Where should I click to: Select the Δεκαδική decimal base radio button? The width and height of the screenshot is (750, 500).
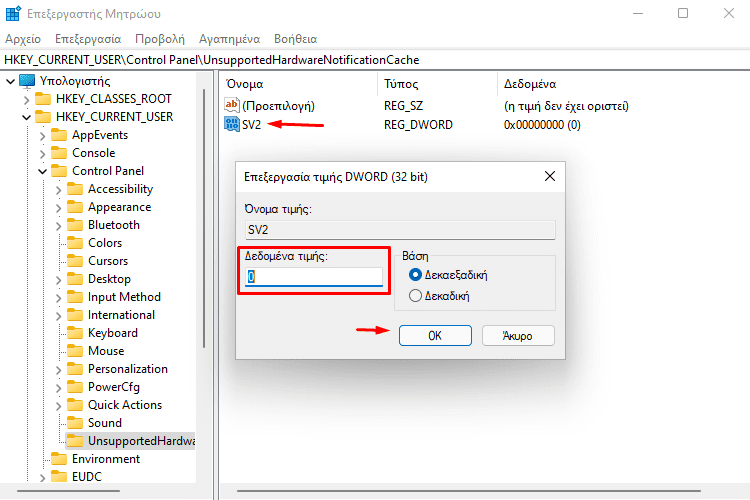pos(415,296)
